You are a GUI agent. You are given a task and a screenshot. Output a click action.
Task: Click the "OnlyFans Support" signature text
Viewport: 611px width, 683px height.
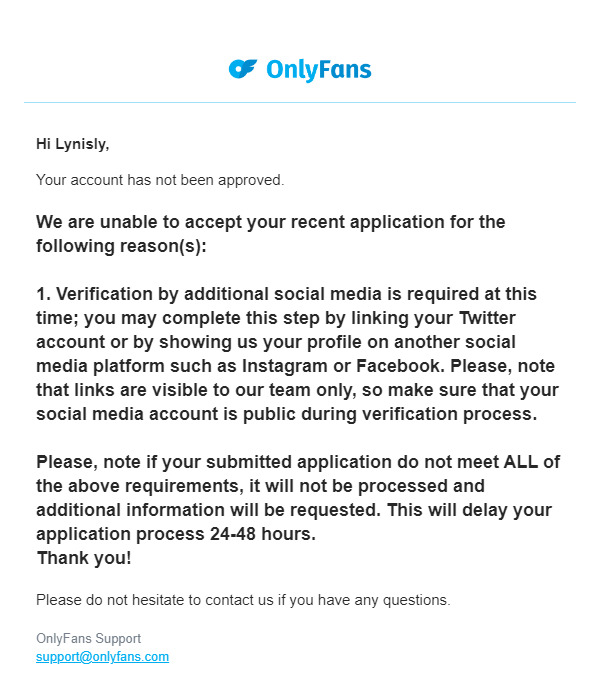[88, 638]
